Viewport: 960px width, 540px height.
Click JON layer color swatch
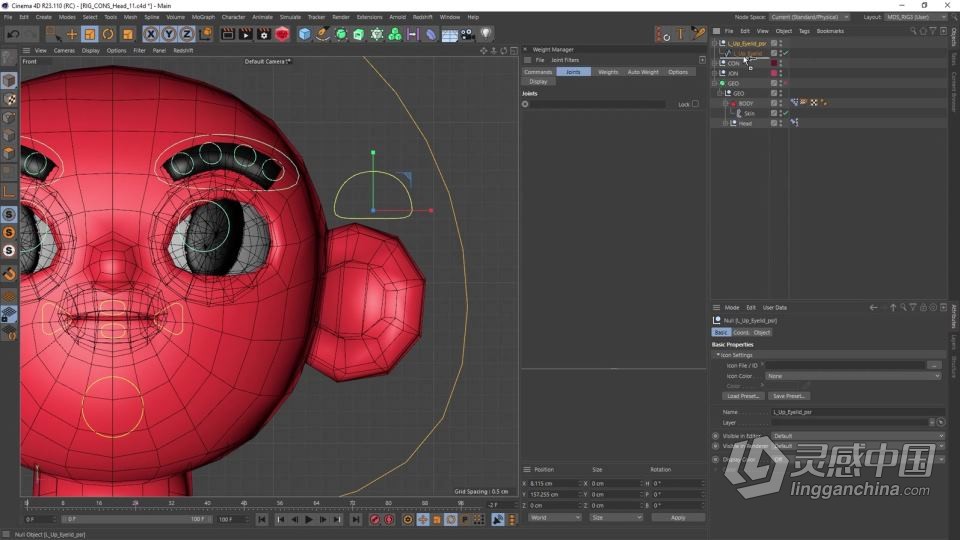[x=774, y=73]
